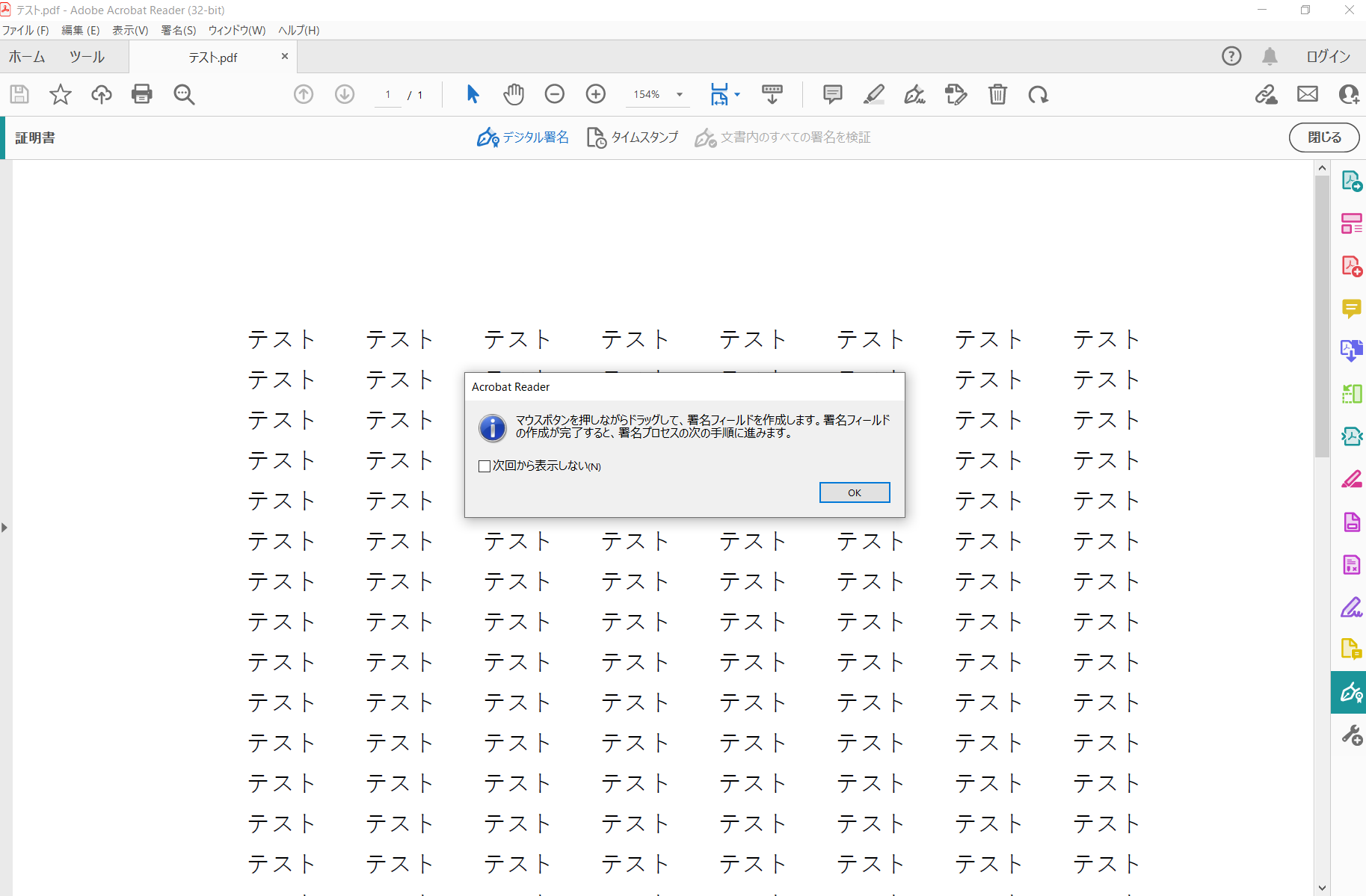Open the 署名(S) menu
The width and height of the screenshot is (1366, 896).
[178, 30]
